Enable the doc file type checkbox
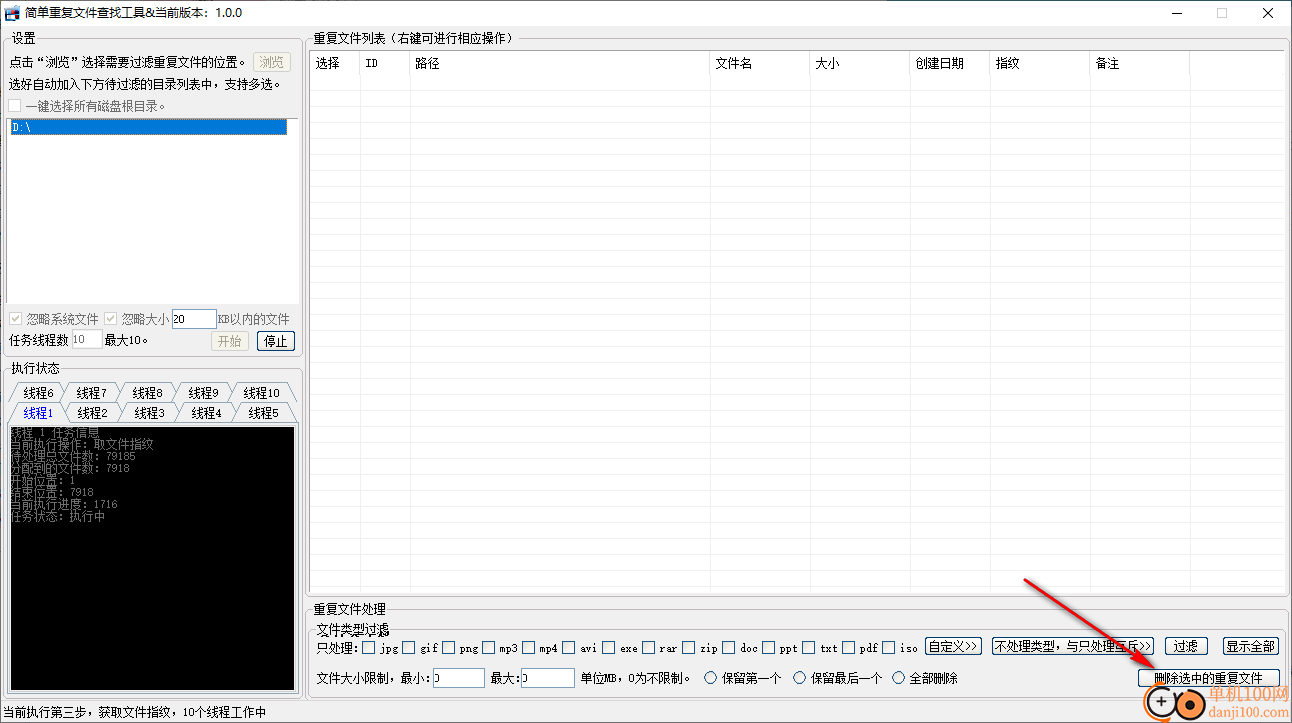 tap(729, 647)
